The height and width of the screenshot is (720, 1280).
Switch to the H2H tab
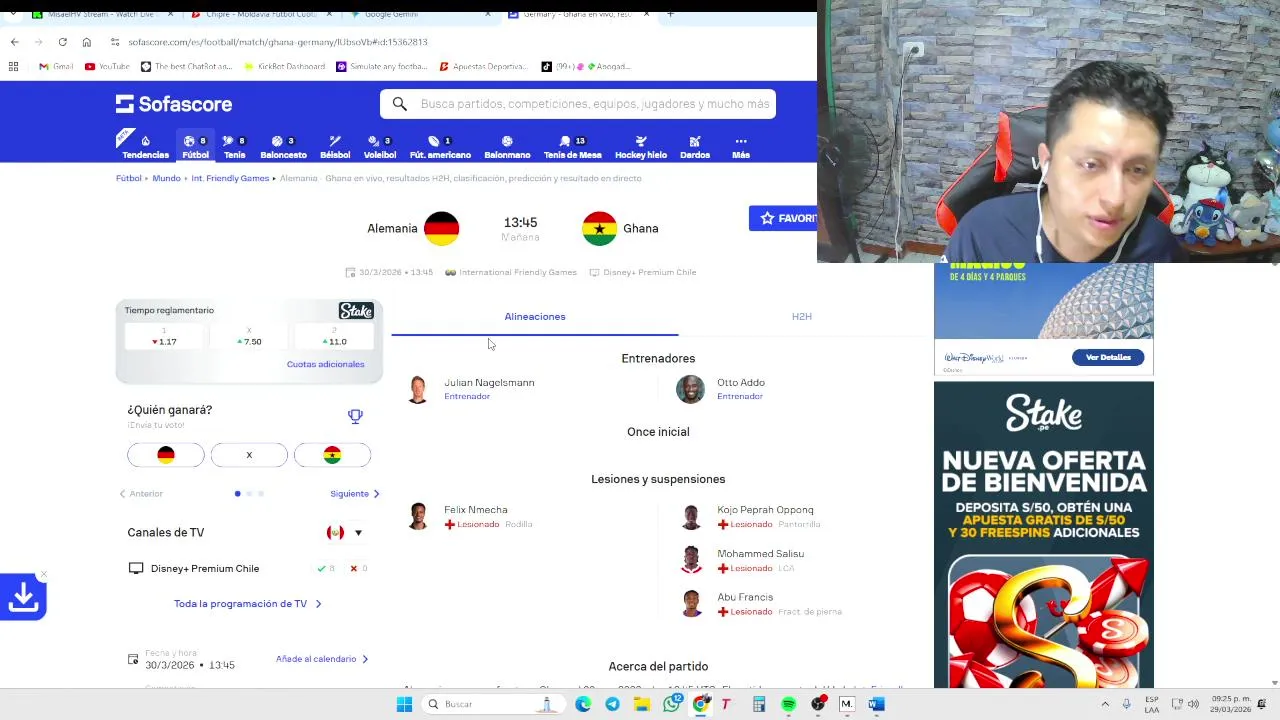[x=802, y=316]
